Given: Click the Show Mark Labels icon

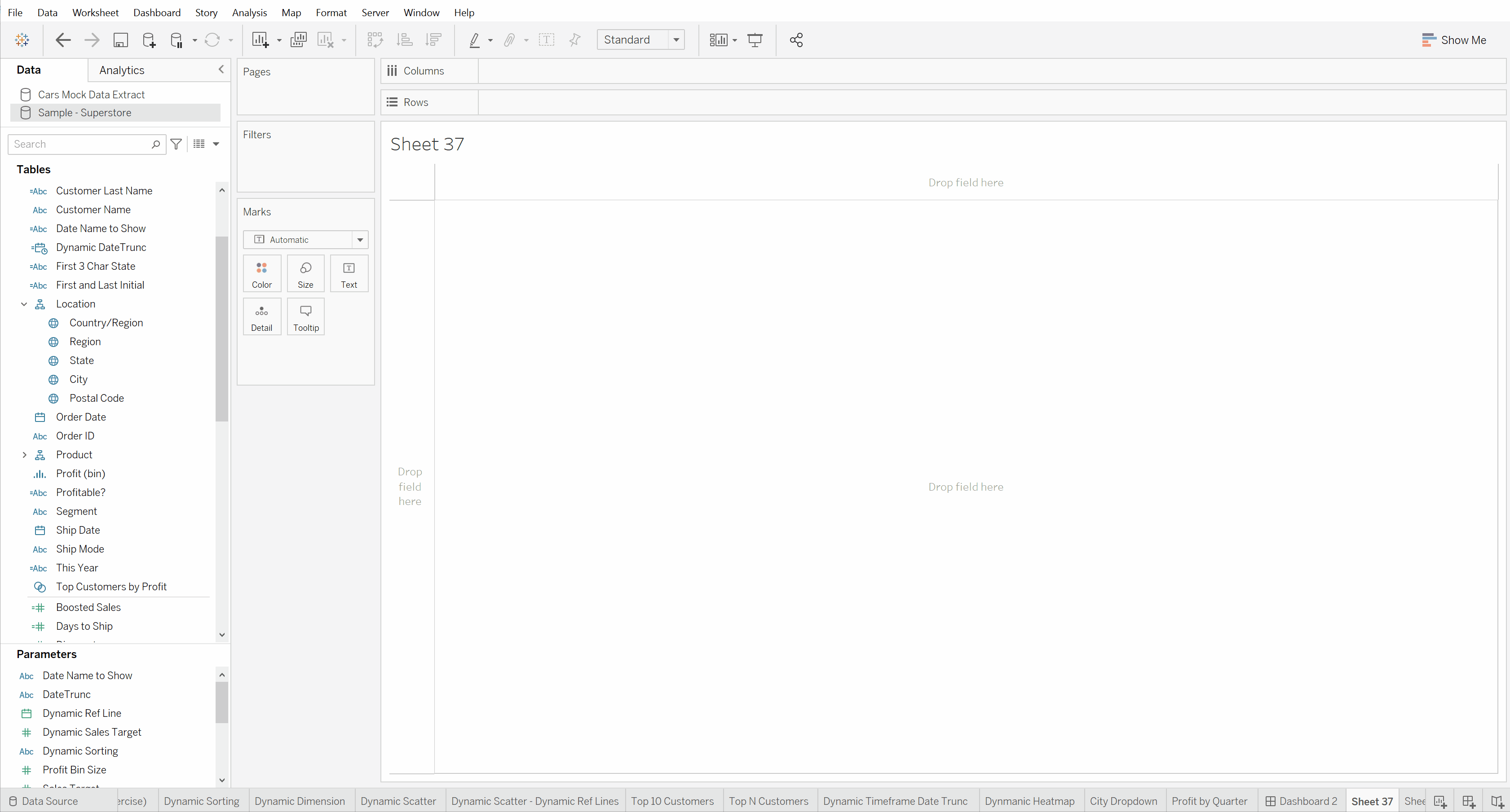Looking at the screenshot, I should coord(546,40).
